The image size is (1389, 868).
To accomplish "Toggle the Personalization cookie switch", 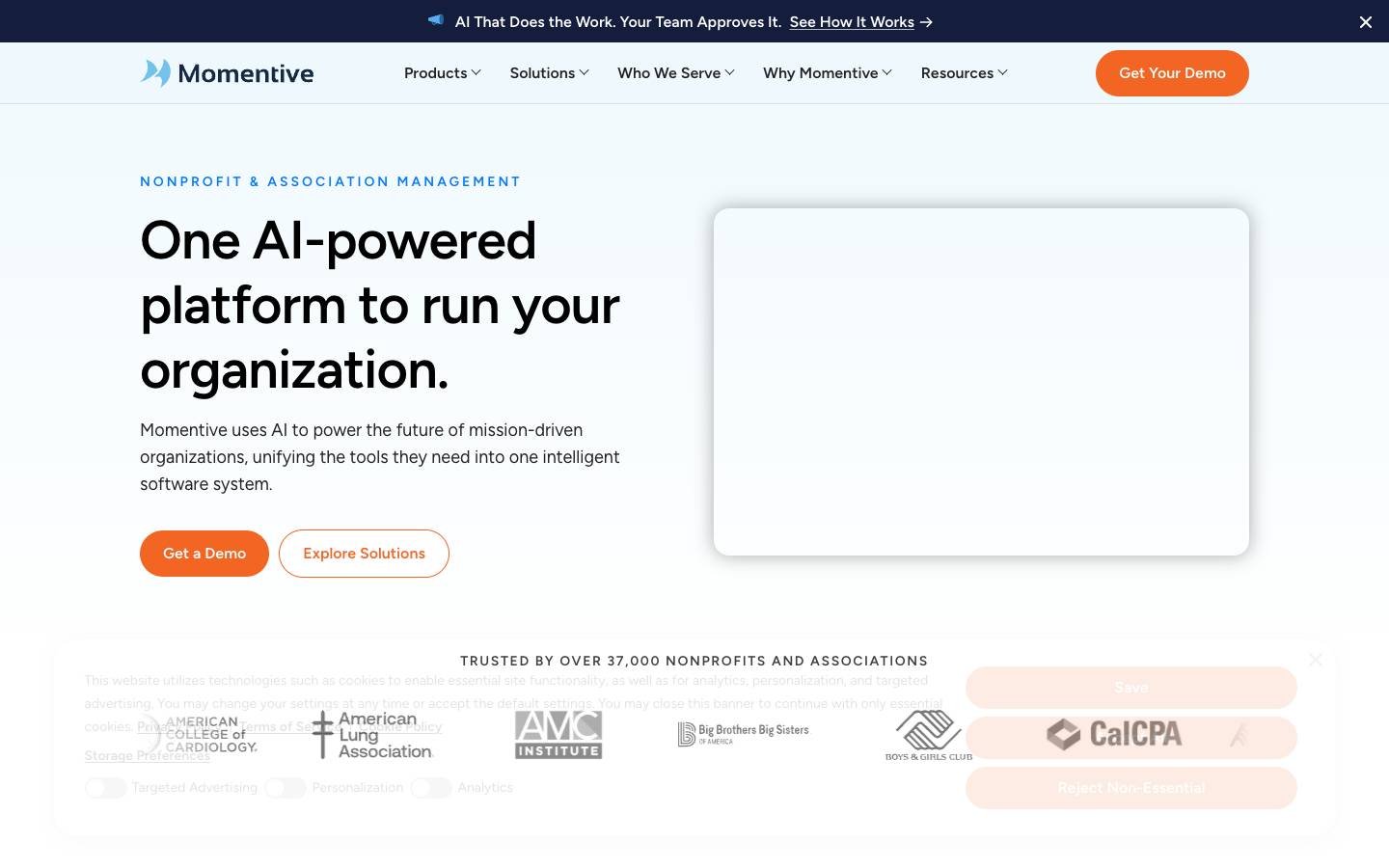I will [286, 788].
